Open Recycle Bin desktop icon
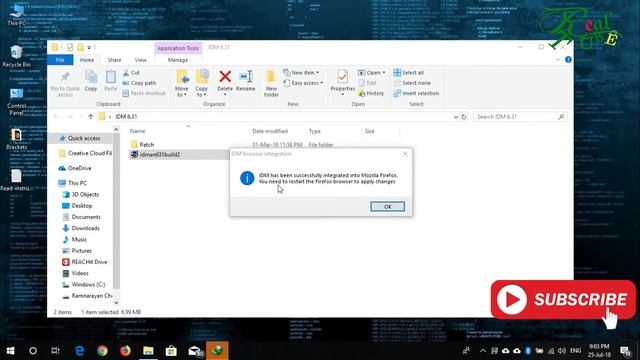 [x=16, y=57]
